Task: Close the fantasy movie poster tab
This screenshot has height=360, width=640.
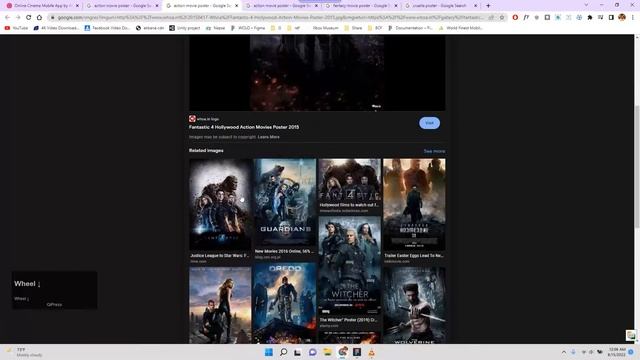Action: click(396, 6)
